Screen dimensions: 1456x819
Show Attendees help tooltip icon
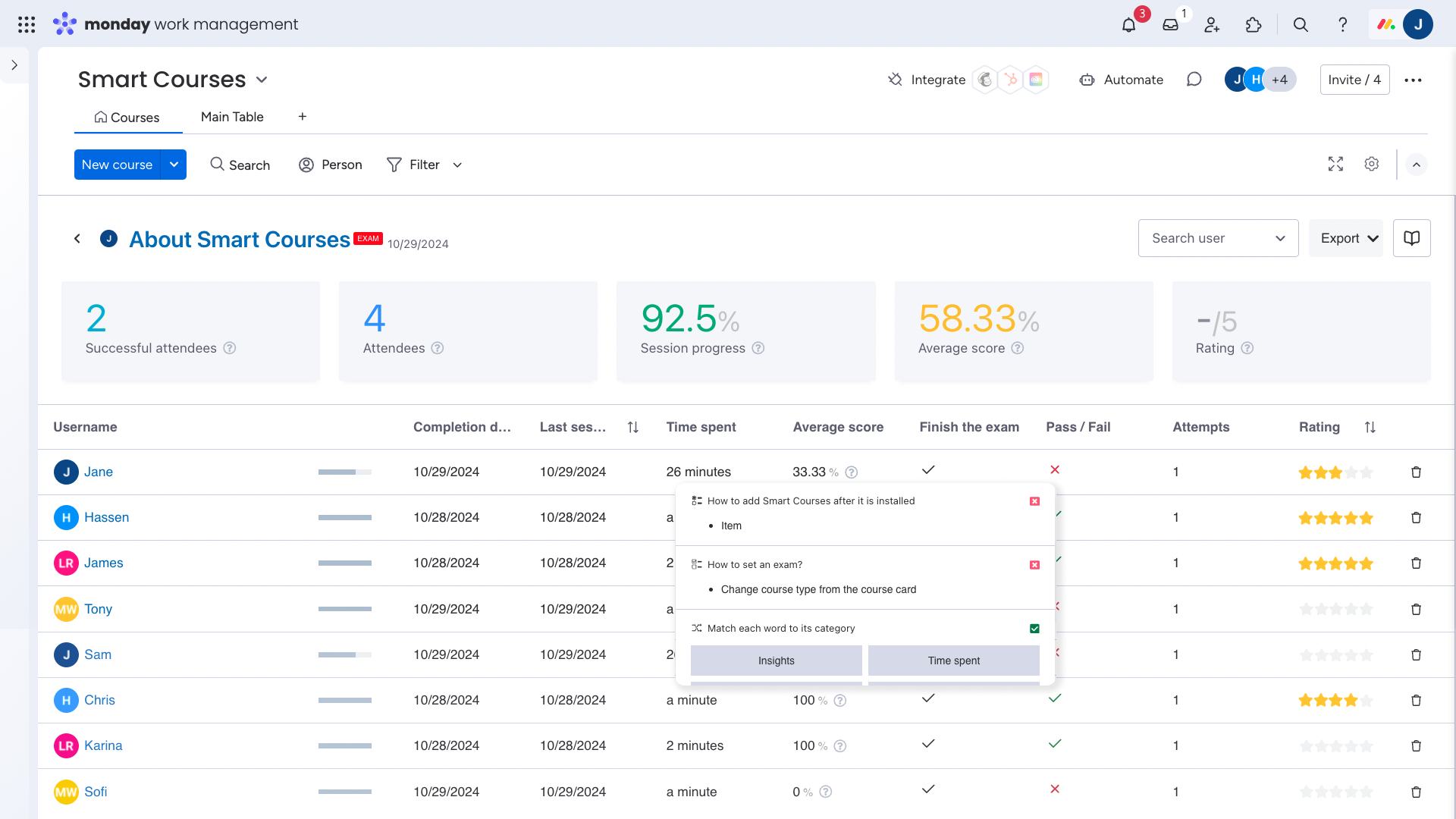[438, 348]
